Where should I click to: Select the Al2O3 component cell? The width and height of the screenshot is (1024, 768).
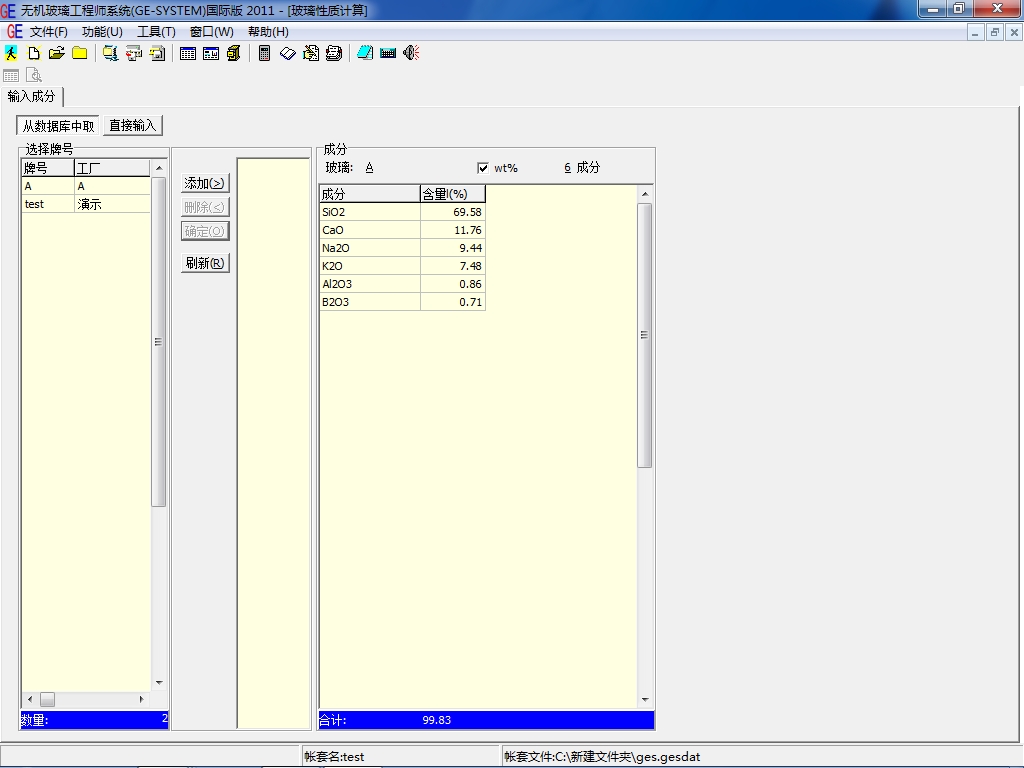coord(370,284)
